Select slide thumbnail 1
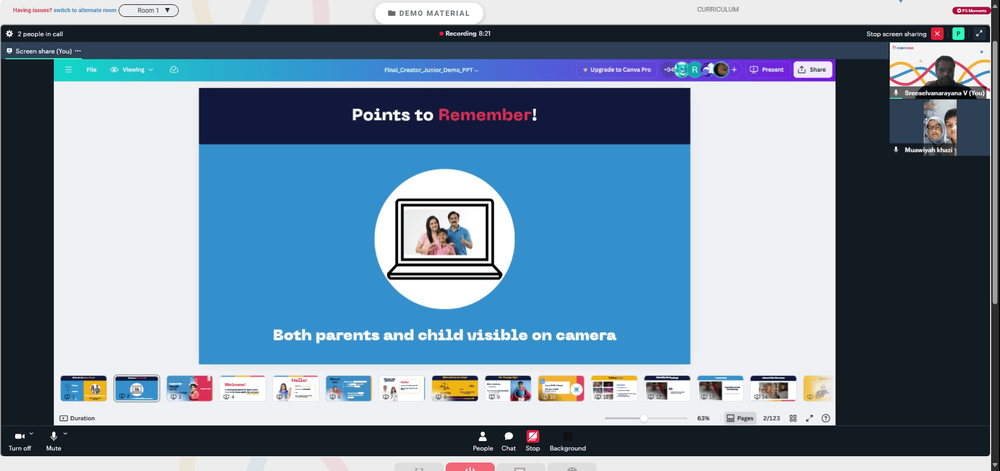The height and width of the screenshot is (471, 1000). 84,388
